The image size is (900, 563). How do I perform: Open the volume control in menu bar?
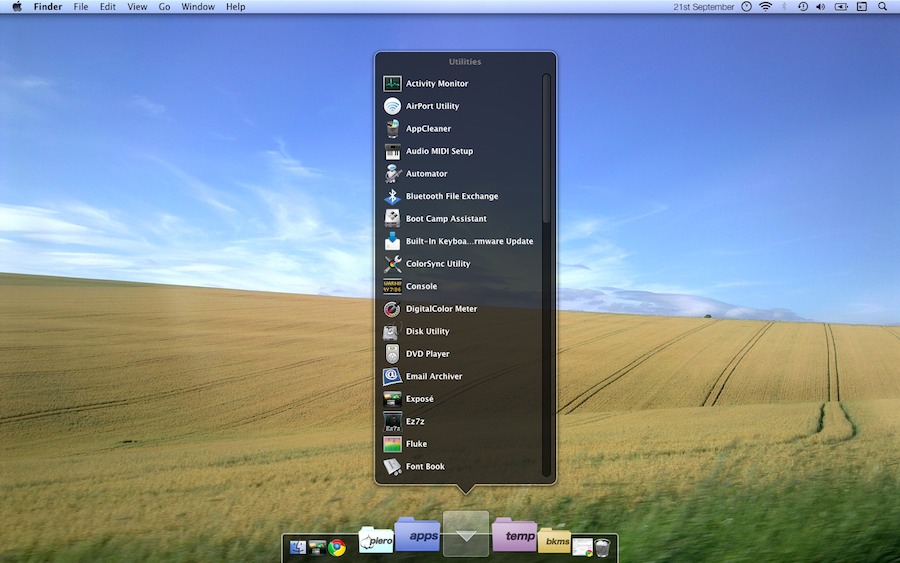(821, 7)
